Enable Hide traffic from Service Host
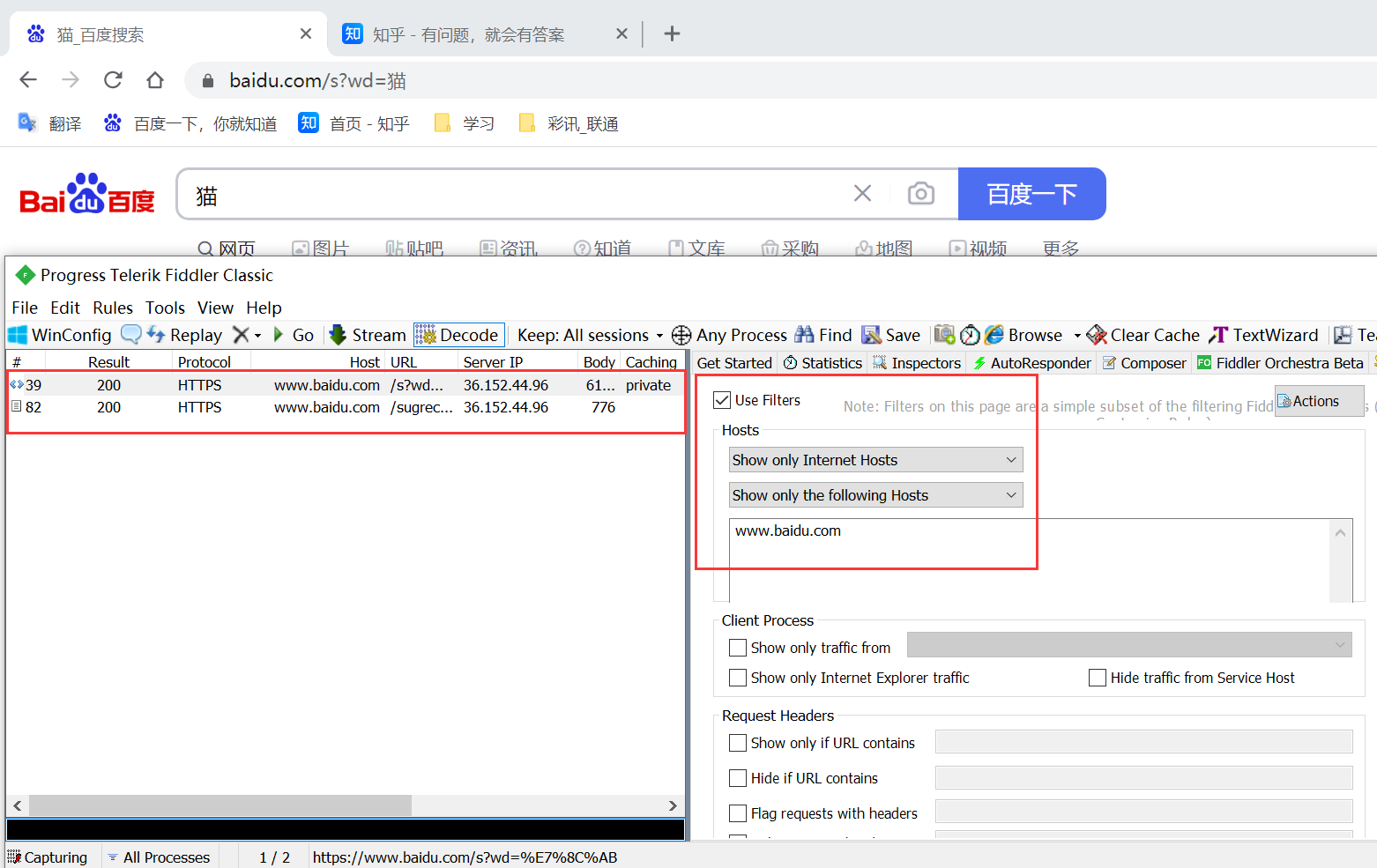Viewport: 1377px width, 868px height. (1098, 678)
